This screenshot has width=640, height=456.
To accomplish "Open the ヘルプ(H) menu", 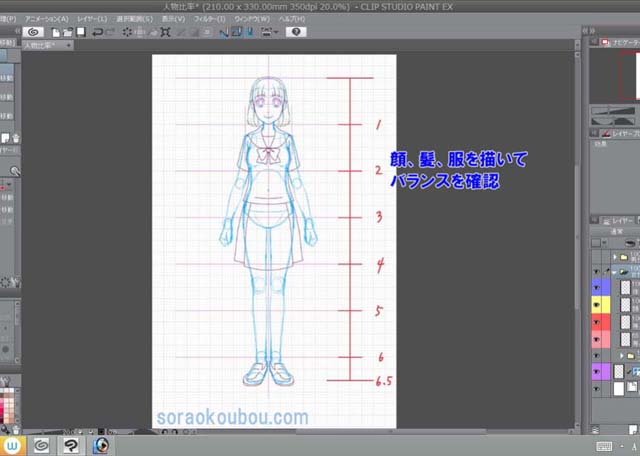I will [292, 19].
